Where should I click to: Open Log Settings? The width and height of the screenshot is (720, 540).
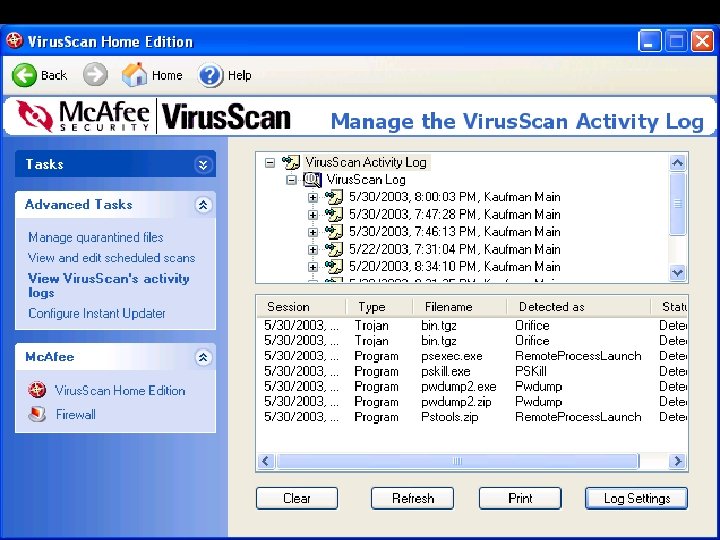tap(636, 498)
